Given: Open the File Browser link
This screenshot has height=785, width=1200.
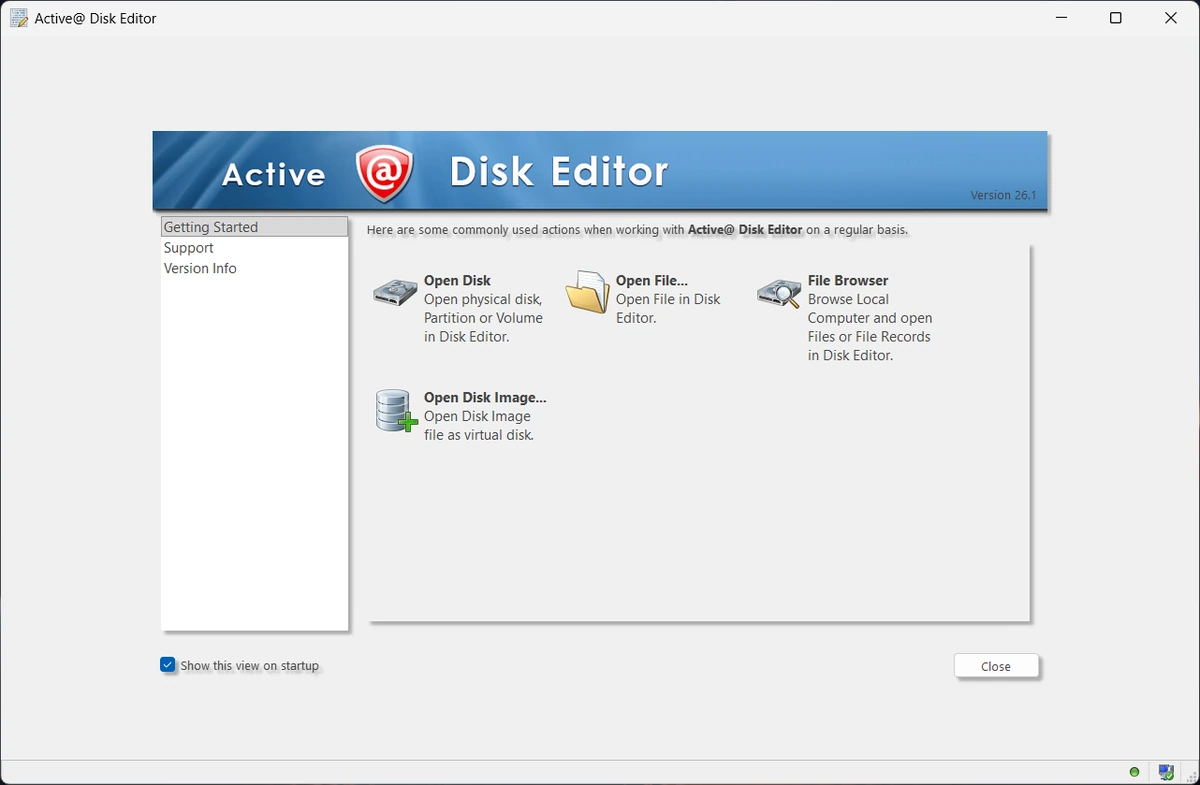Looking at the screenshot, I should 848,281.
